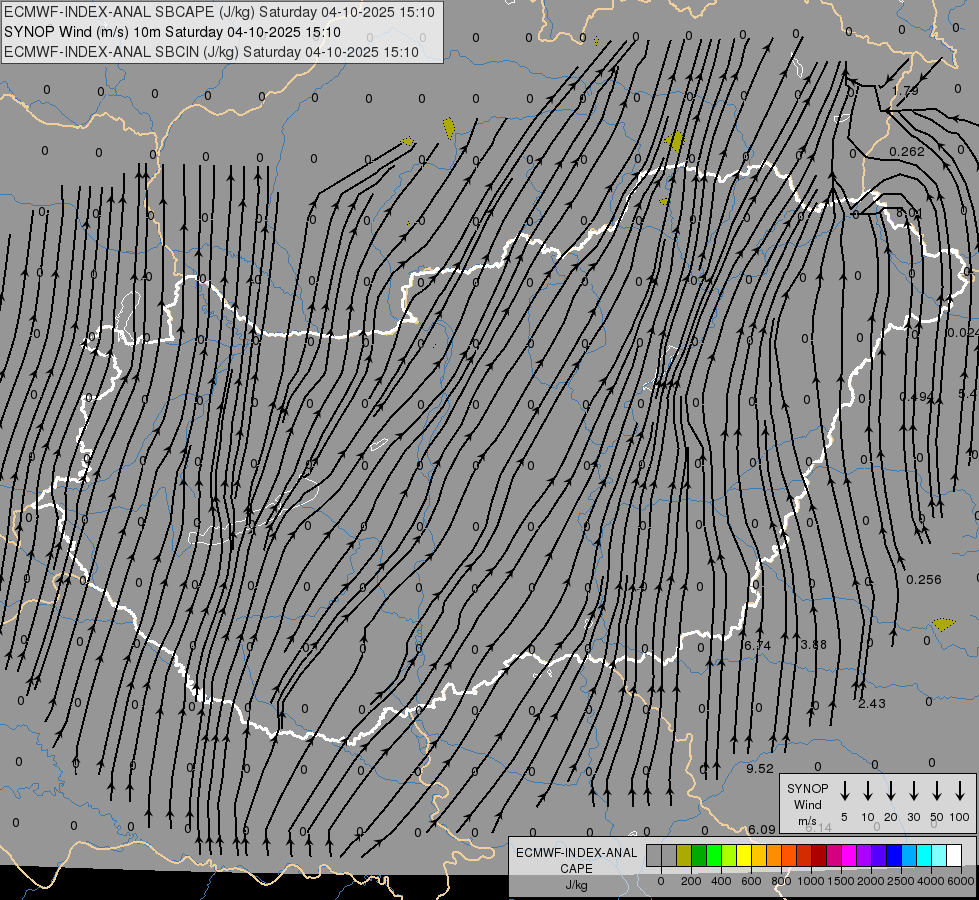Click the SBCAPE title line in header
This screenshot has width=979, height=900.
(219, 12)
